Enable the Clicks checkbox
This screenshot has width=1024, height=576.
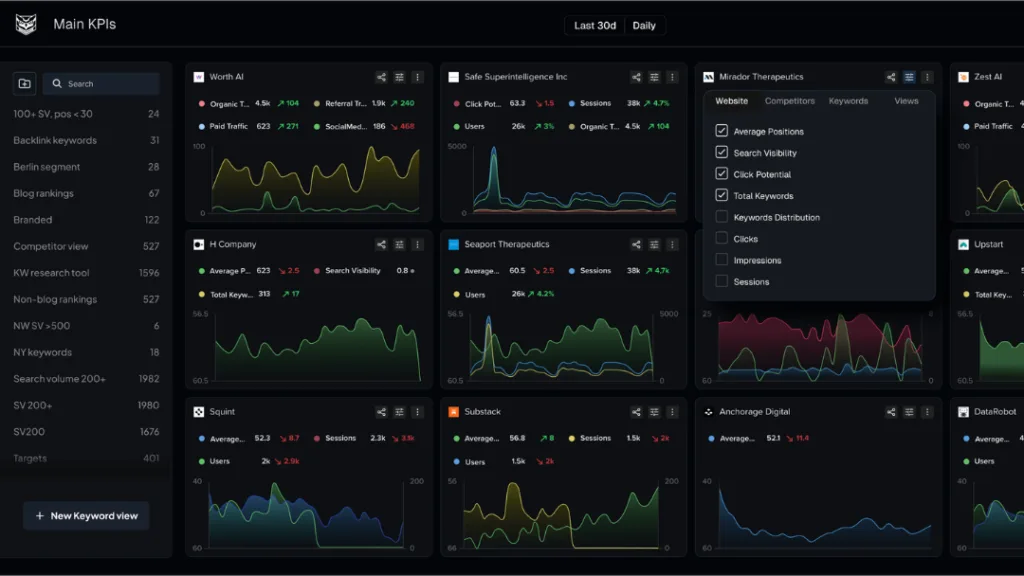(x=722, y=238)
